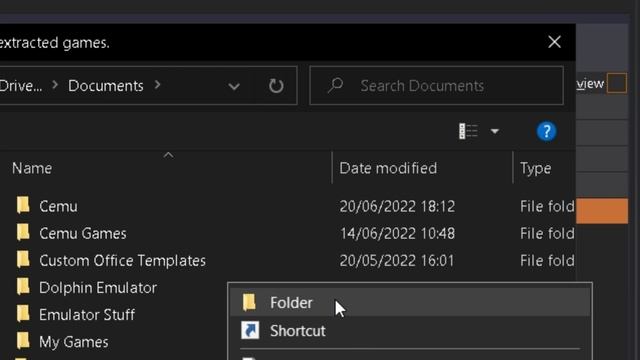The height and width of the screenshot is (360, 640).
Task: Open the view options dropdown arrow
Action: click(x=495, y=131)
